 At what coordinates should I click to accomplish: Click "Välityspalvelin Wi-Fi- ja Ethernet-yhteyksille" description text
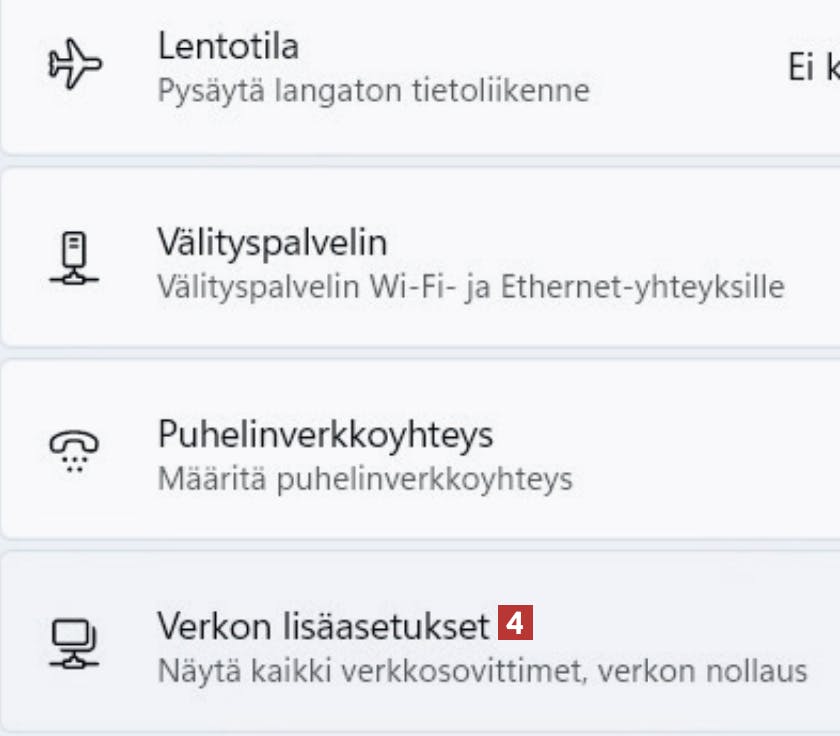tap(470, 286)
